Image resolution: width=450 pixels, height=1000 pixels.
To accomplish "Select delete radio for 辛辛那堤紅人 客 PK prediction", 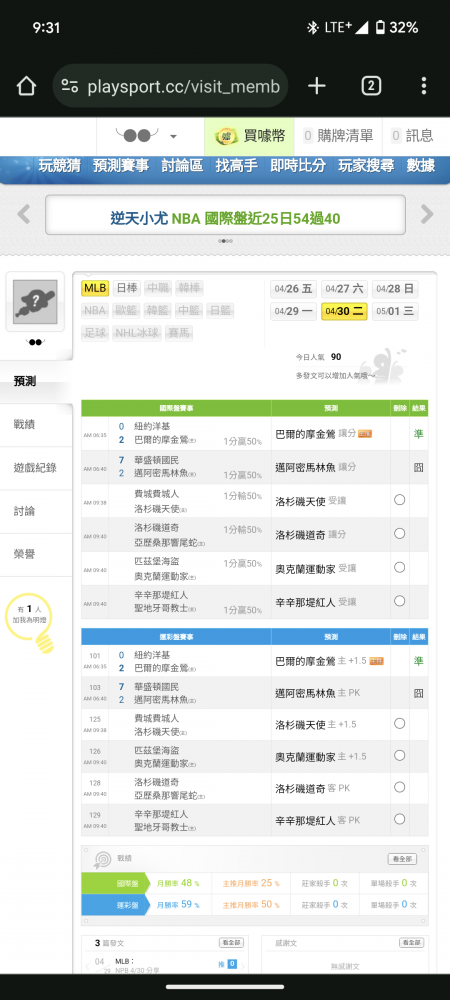I will (x=400, y=819).
